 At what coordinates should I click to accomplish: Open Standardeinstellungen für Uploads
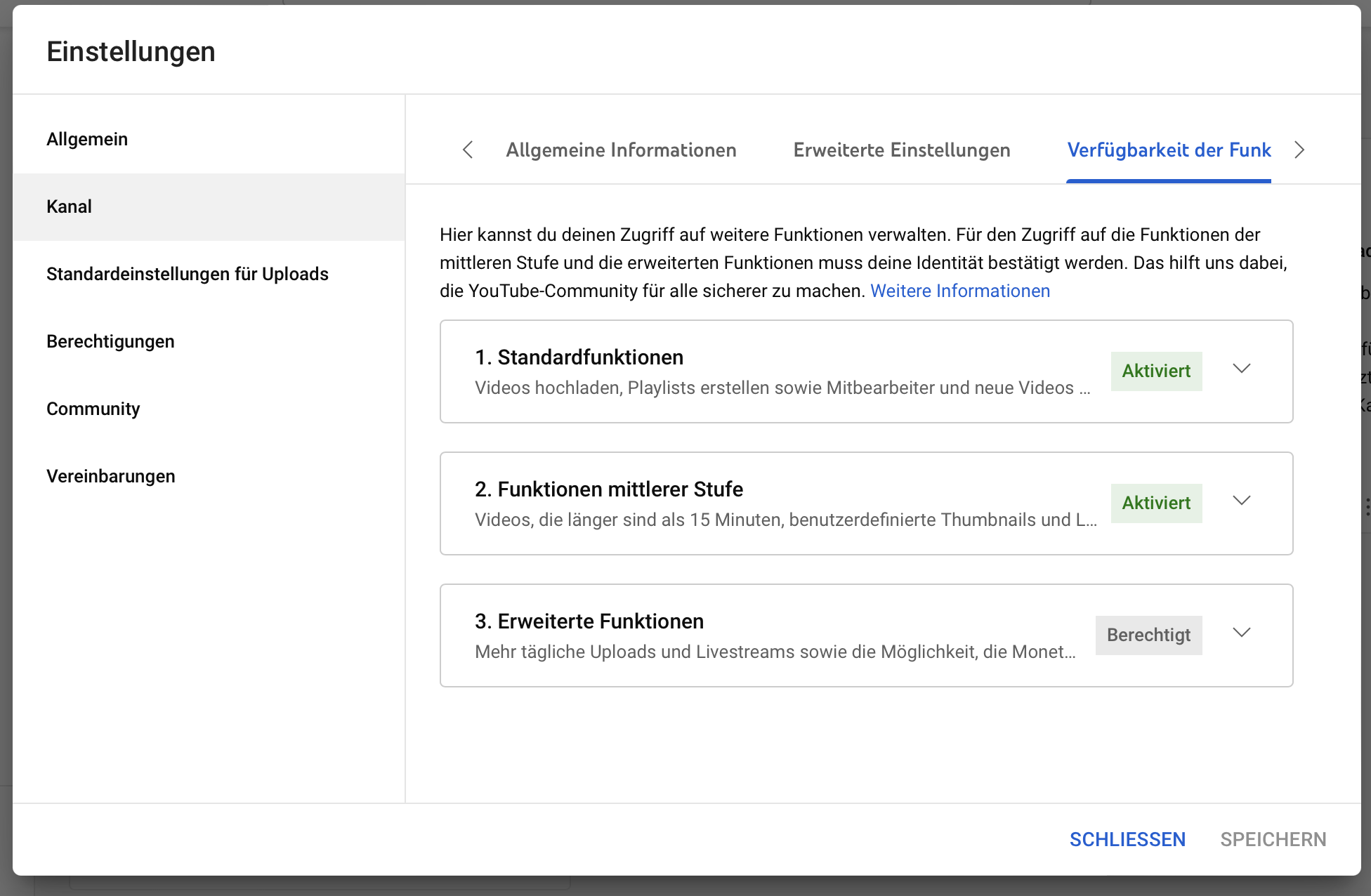tap(187, 274)
